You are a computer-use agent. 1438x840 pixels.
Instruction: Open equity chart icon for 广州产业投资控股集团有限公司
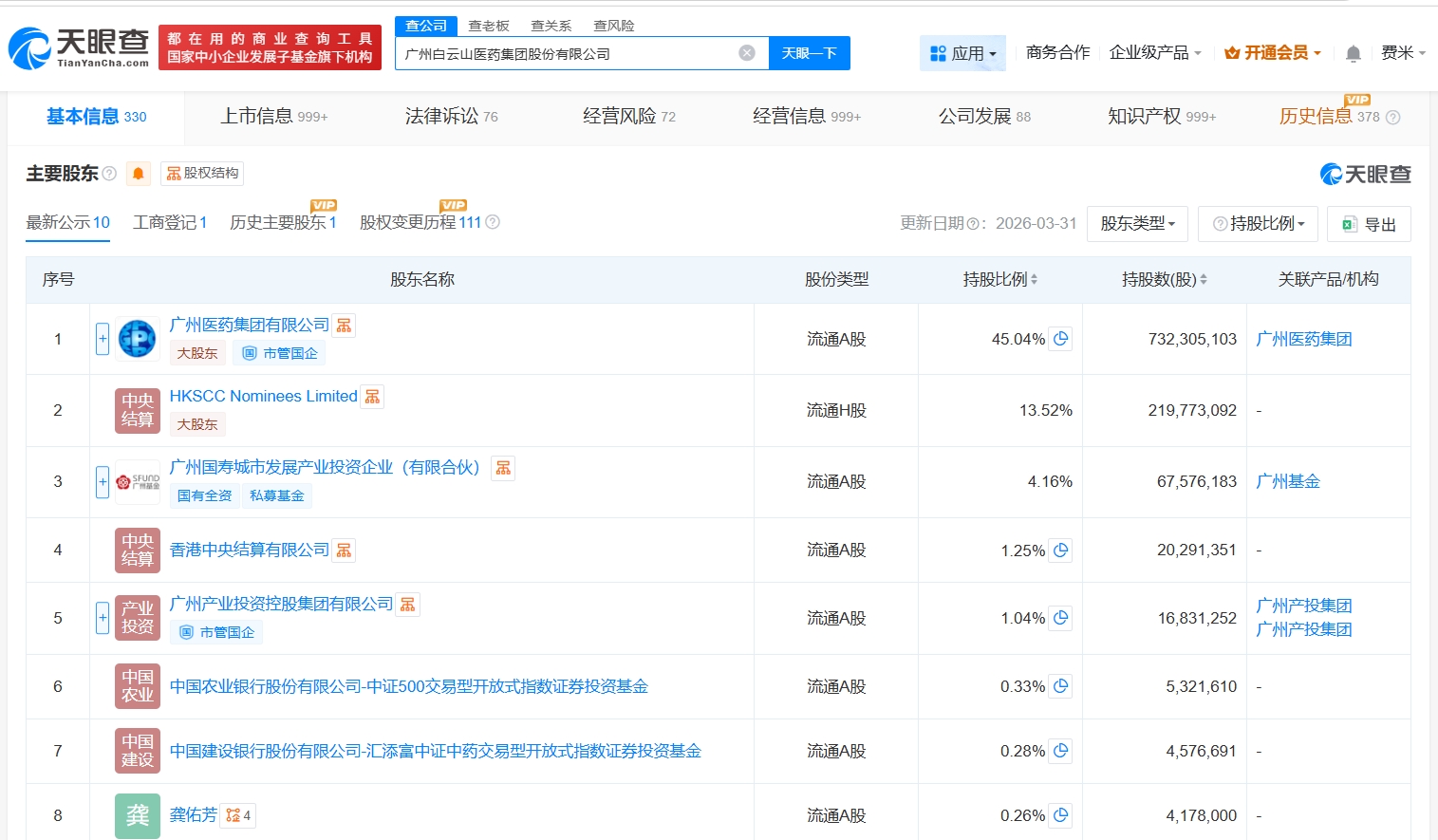(x=408, y=605)
